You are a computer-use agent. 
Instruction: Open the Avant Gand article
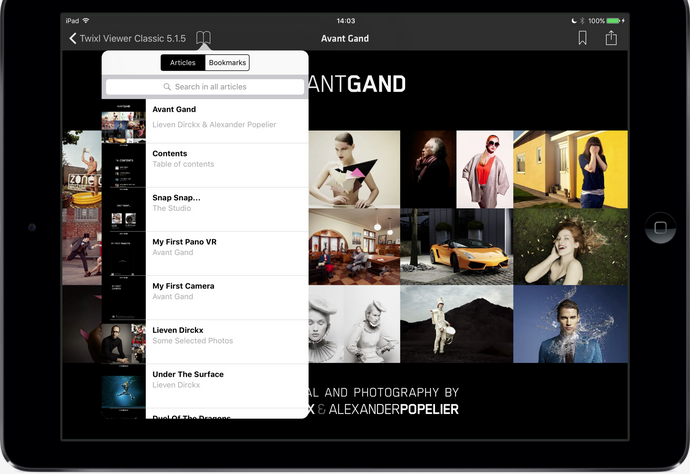point(205,121)
